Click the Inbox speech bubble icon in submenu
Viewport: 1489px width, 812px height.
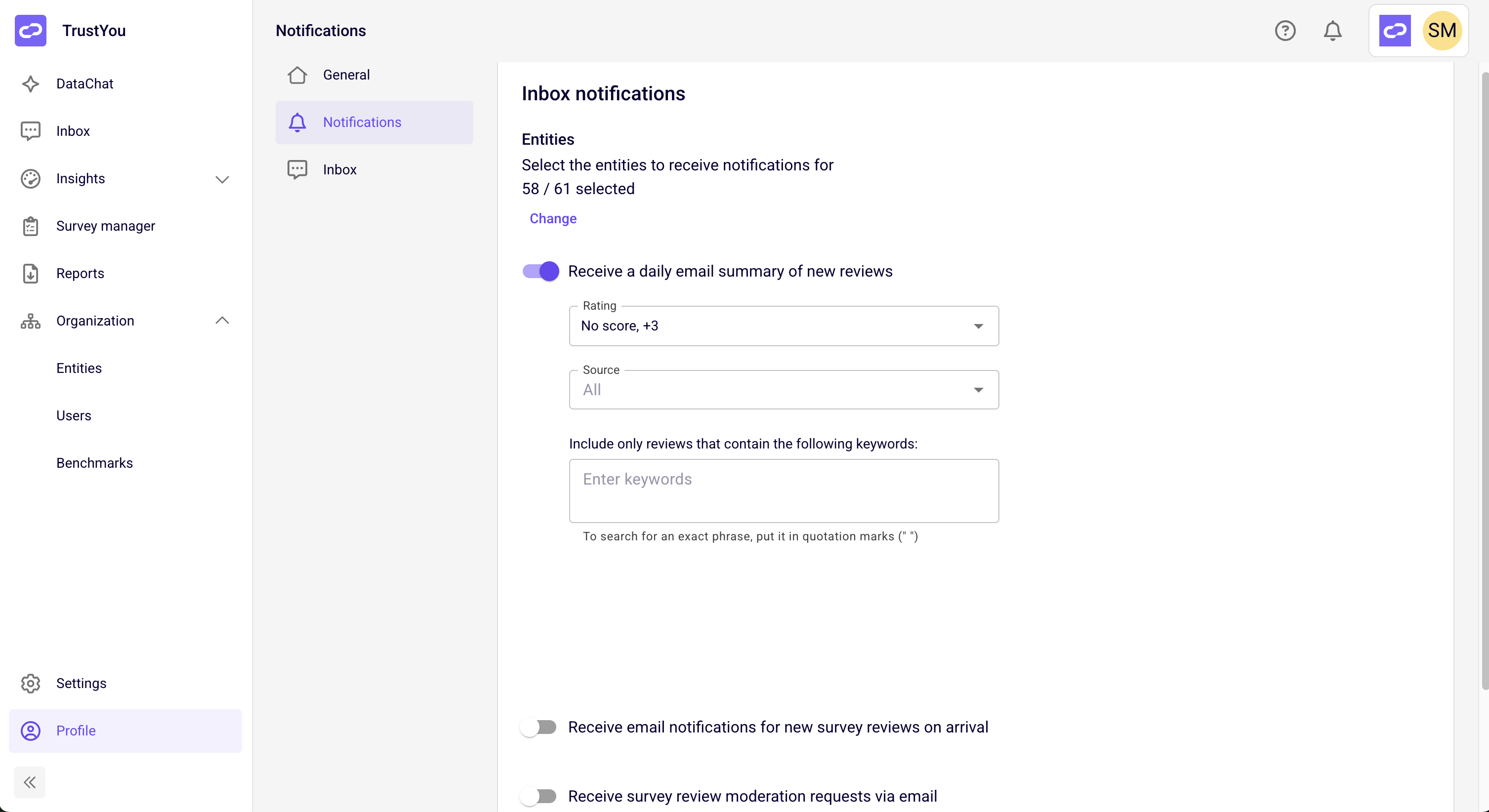click(297, 169)
